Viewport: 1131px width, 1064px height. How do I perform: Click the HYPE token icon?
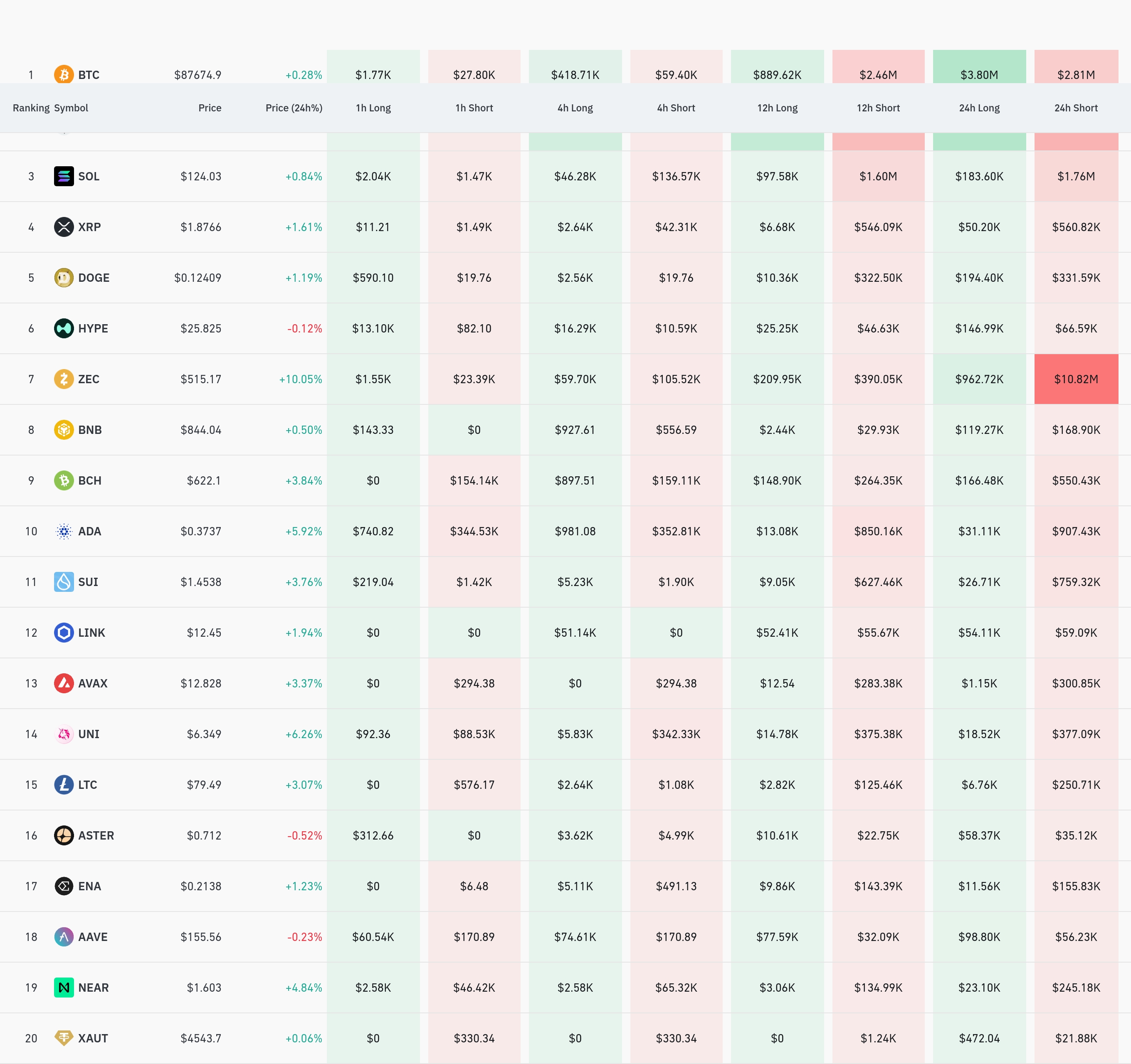(x=64, y=328)
